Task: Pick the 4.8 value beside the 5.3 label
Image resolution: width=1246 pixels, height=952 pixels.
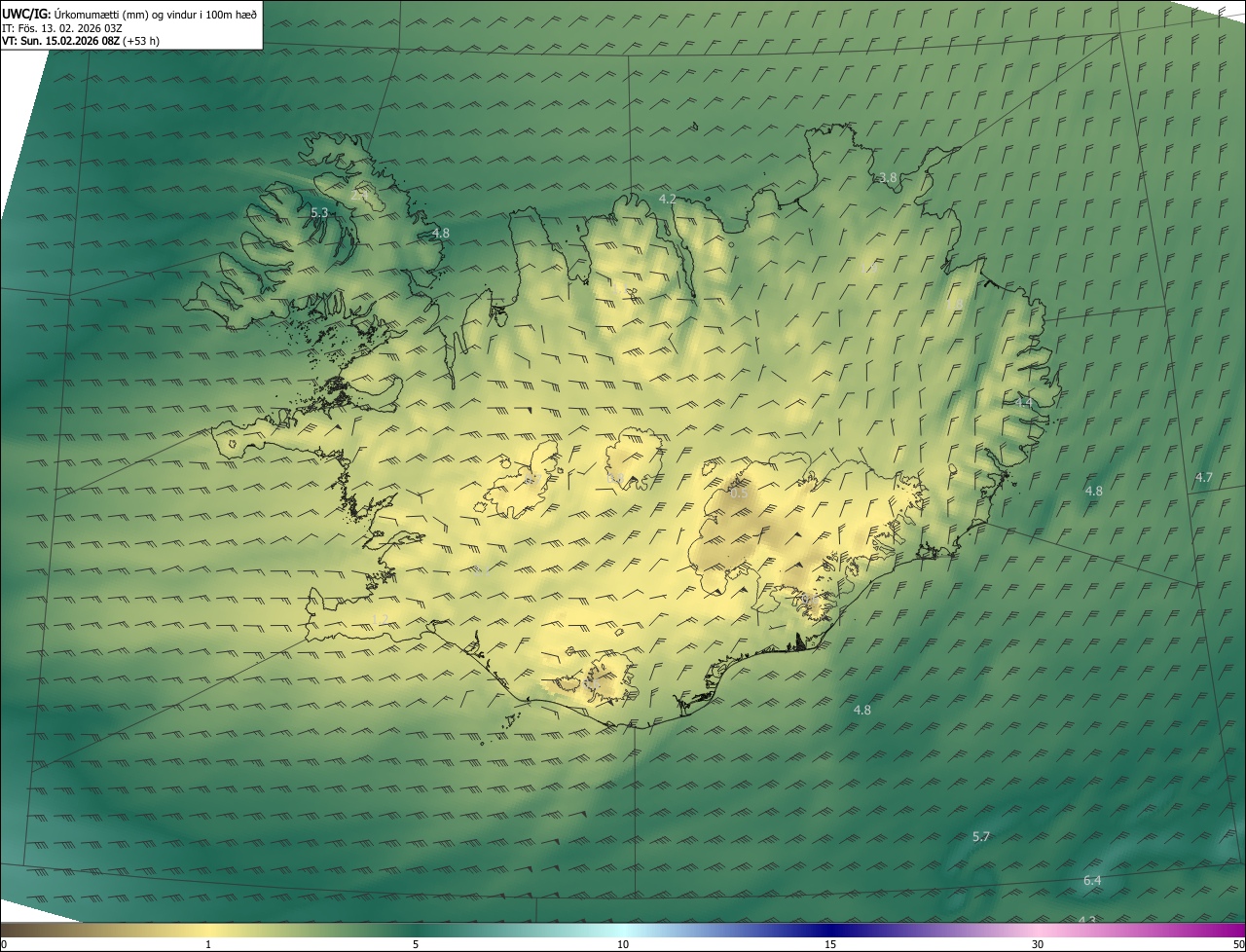Action: click(441, 234)
